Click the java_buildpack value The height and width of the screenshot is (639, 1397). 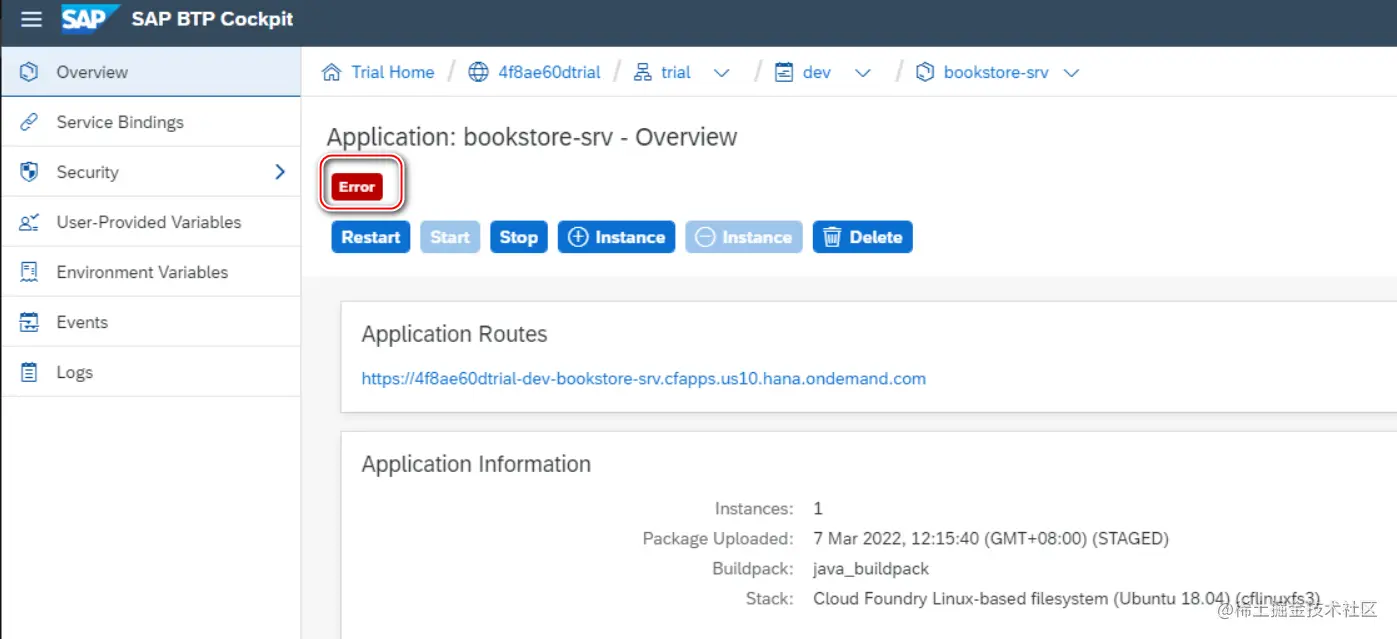pyautogui.click(x=871, y=568)
